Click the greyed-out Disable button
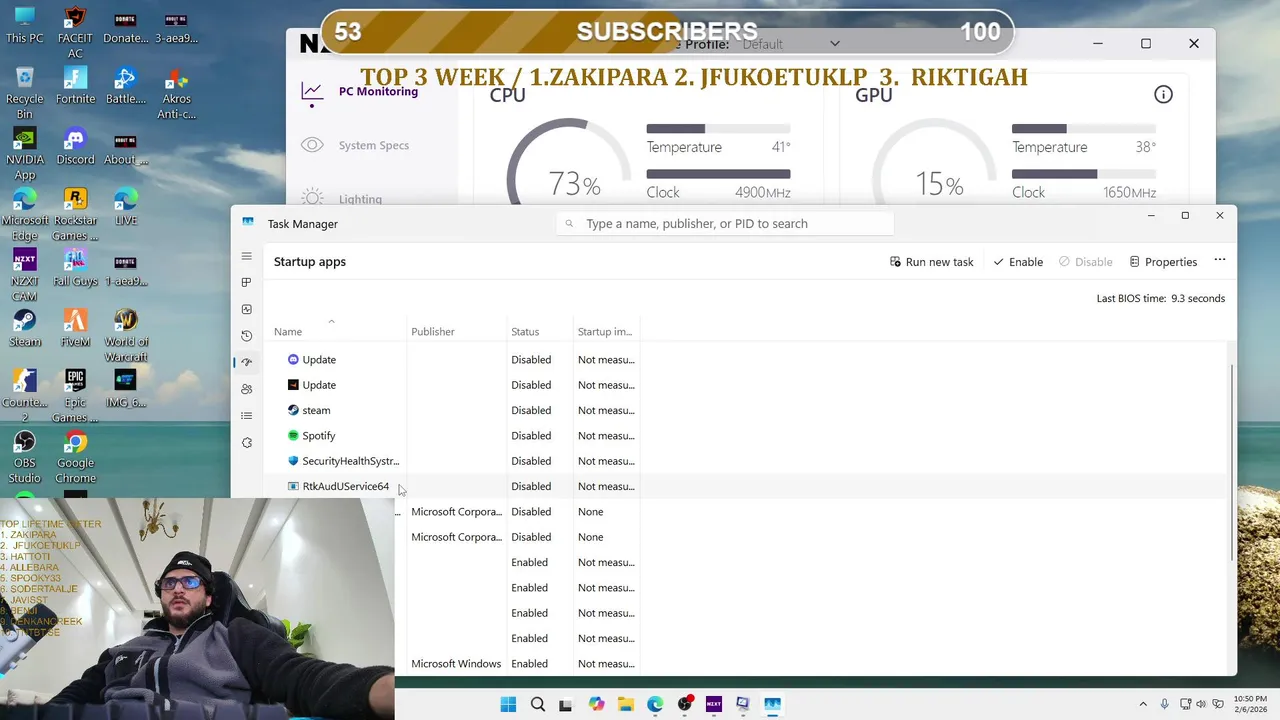The image size is (1280, 720). coord(1085,262)
